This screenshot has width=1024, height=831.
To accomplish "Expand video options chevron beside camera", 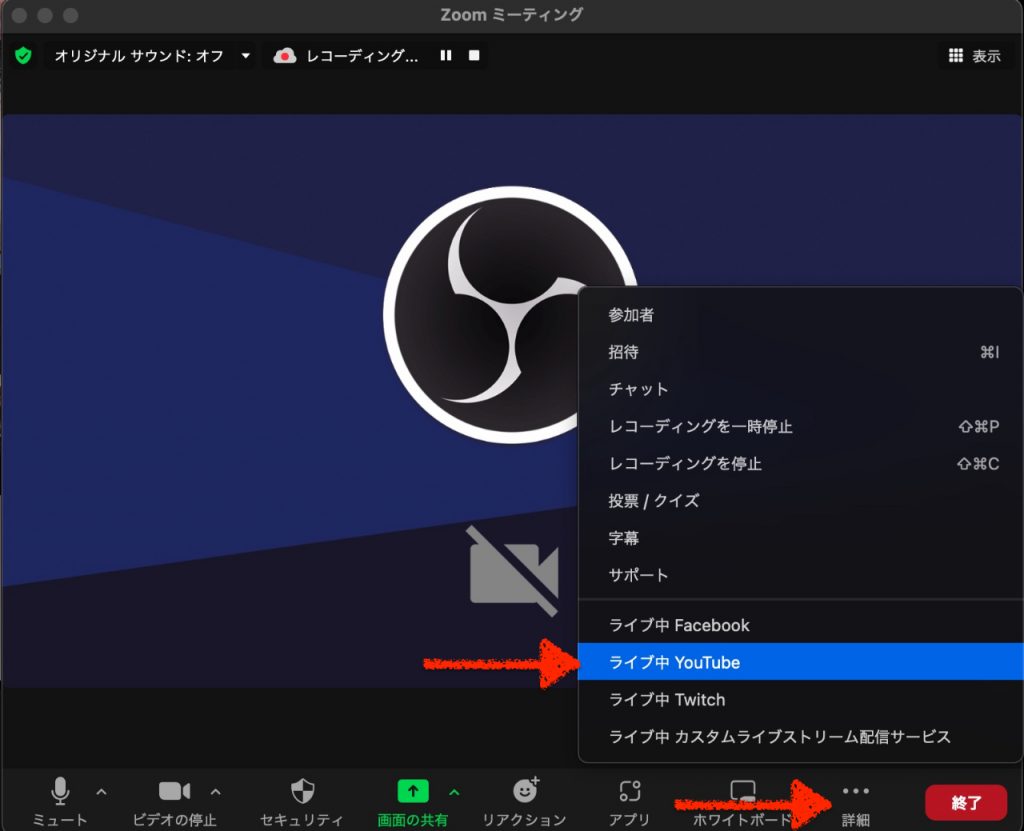I will [215, 792].
